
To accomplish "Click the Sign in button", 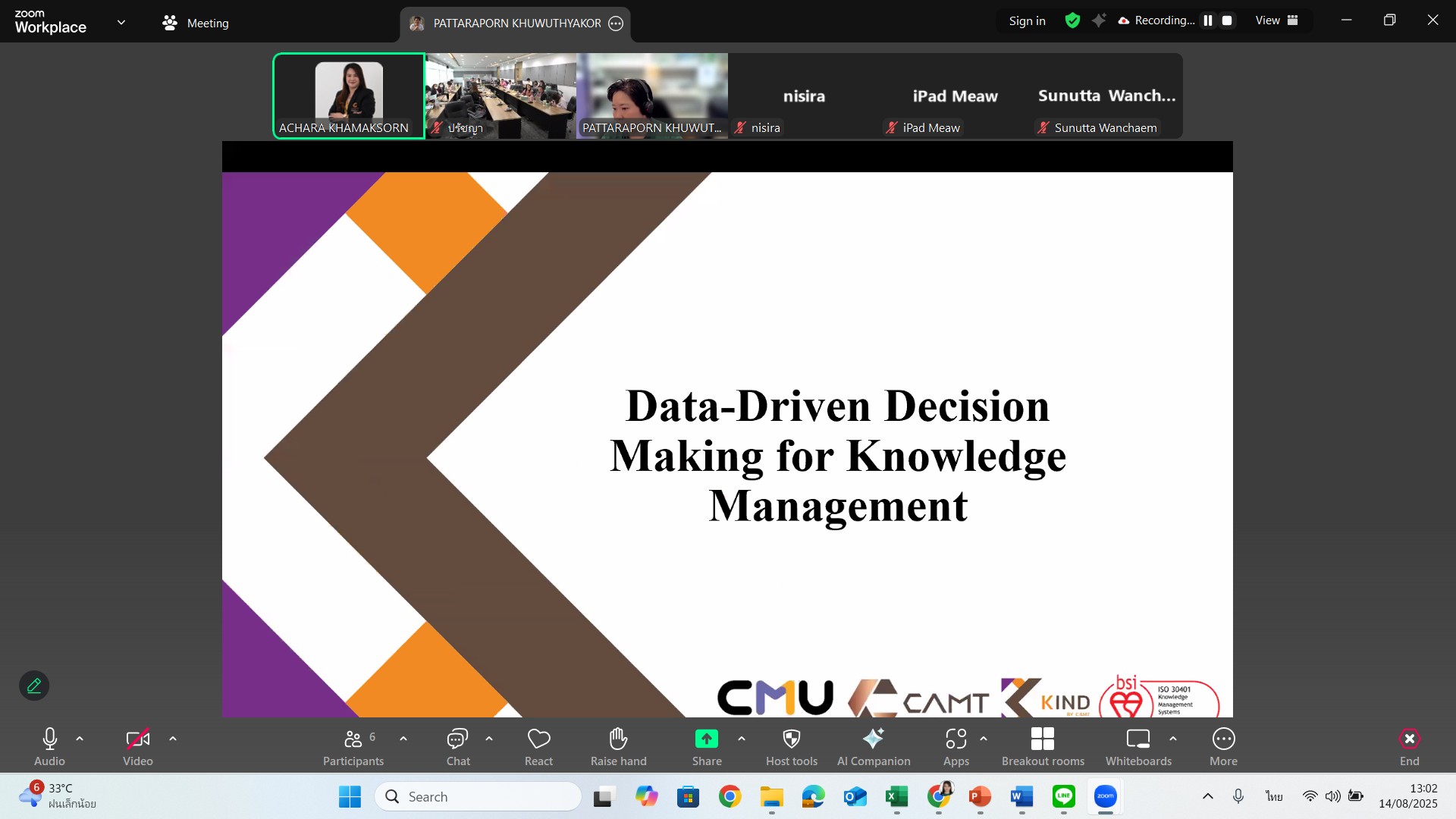I will [1027, 20].
